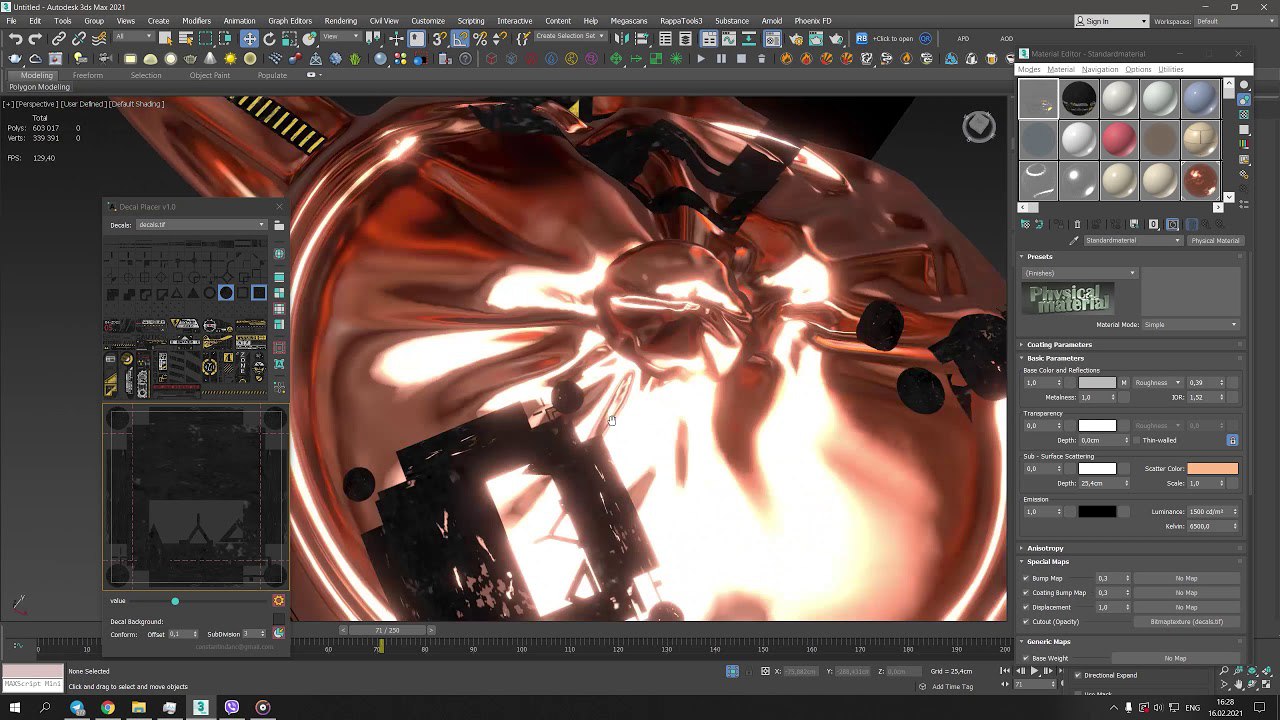The width and height of the screenshot is (1280, 720).
Task: Open the folder icon in Decal Placer
Action: pos(279,226)
